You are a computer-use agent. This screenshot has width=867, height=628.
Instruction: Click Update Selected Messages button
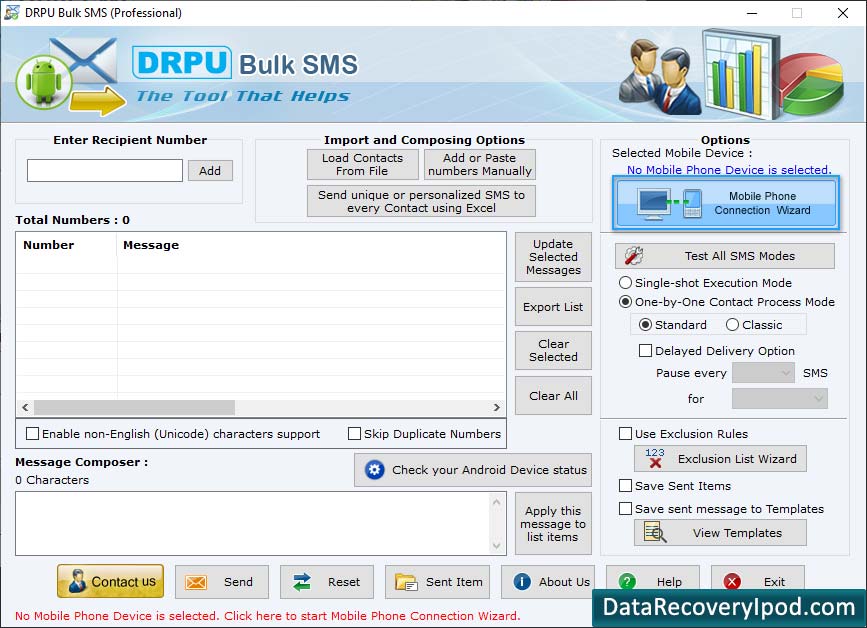tap(553, 257)
